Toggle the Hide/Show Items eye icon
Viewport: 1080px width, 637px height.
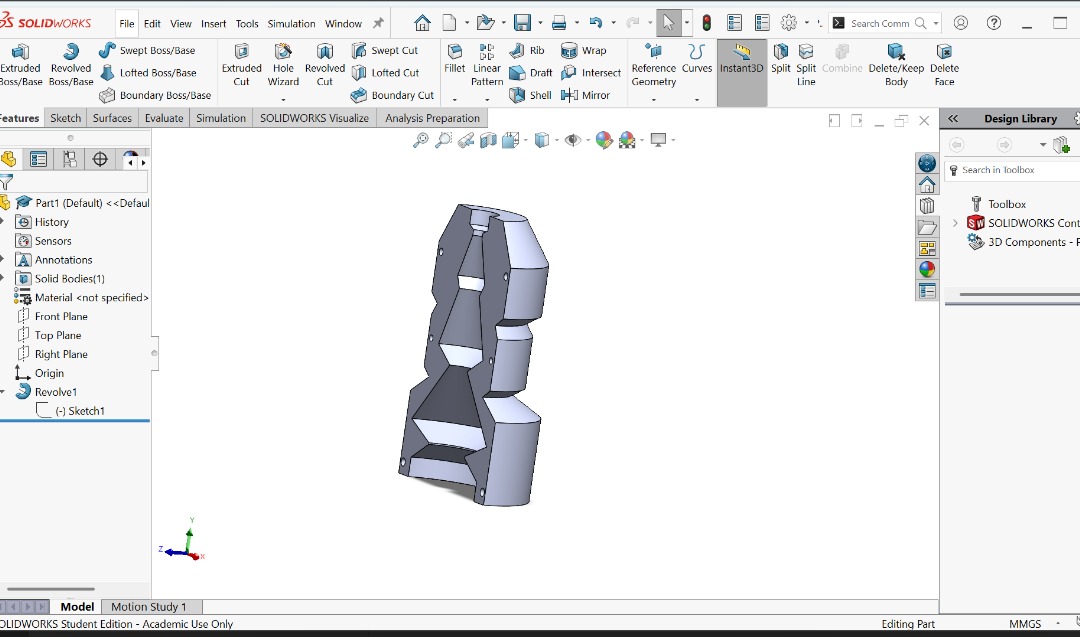[572, 140]
